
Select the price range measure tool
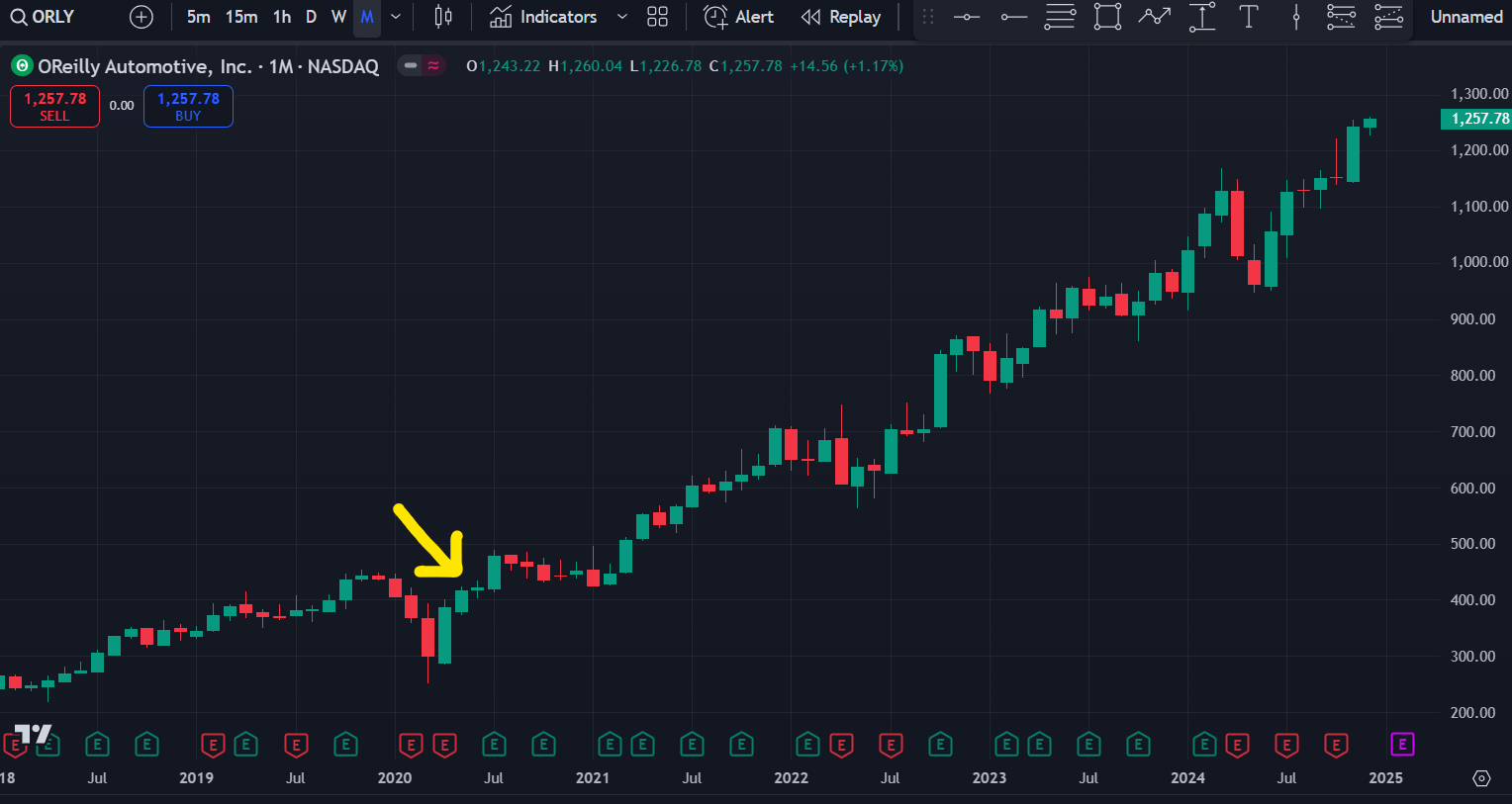(x=1202, y=17)
